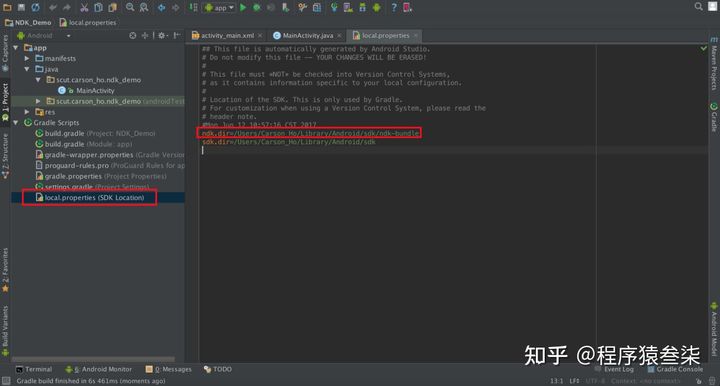Viewport: 720px width, 386px height.
Task: Open the Android project view dropdown
Action: tap(44, 35)
